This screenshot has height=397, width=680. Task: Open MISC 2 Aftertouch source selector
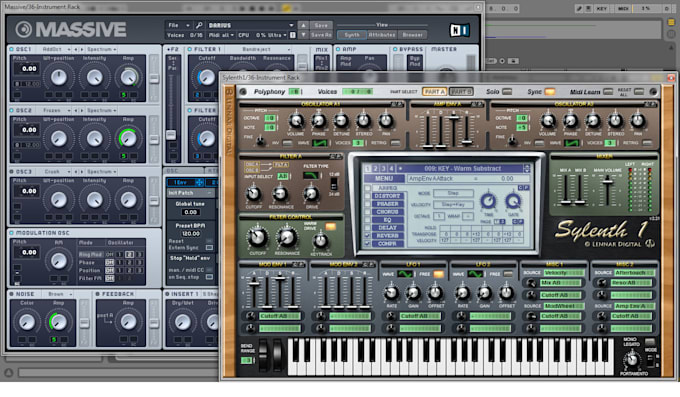634,273
